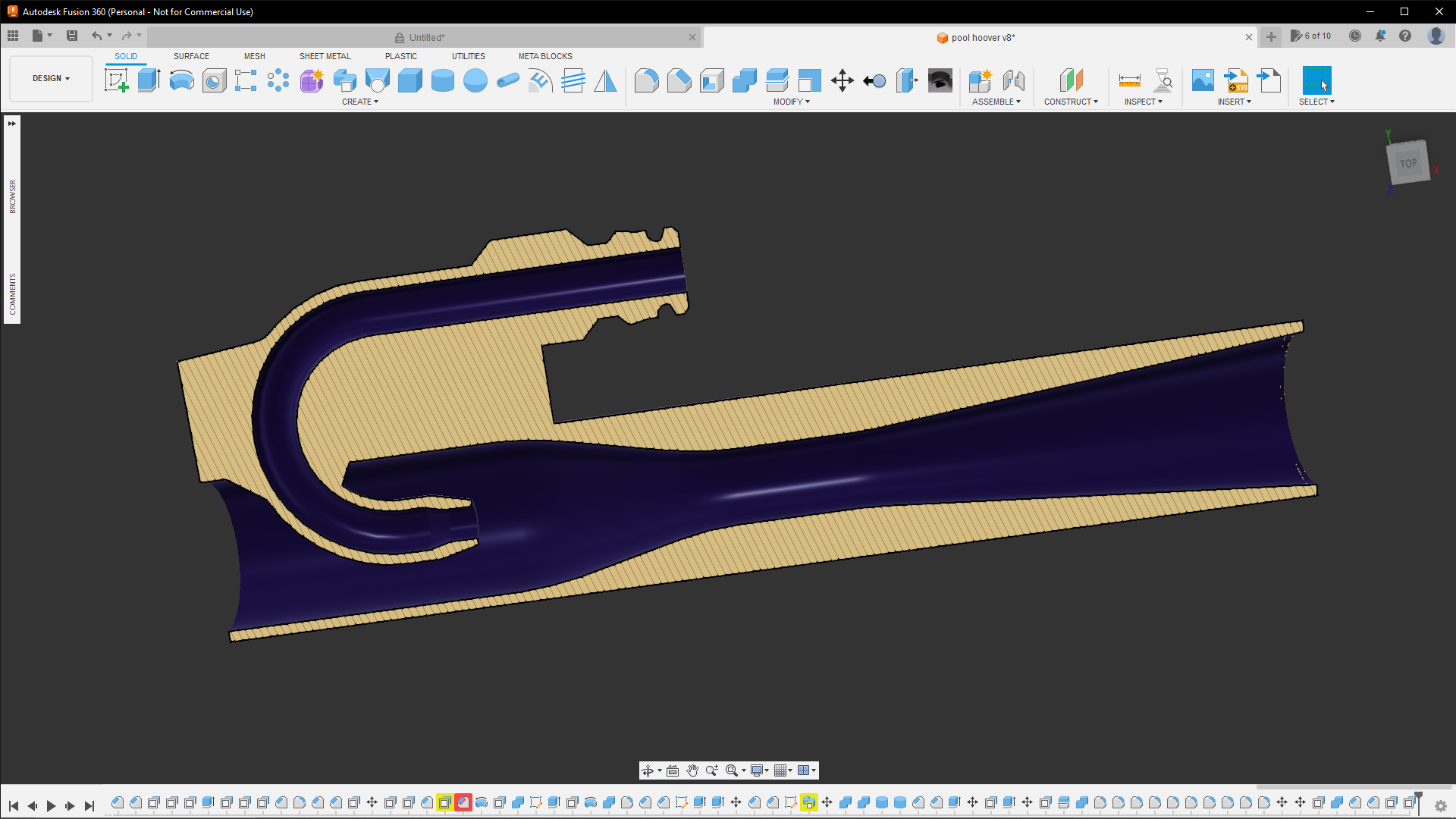Open the Help question mark menu

click(x=1405, y=36)
